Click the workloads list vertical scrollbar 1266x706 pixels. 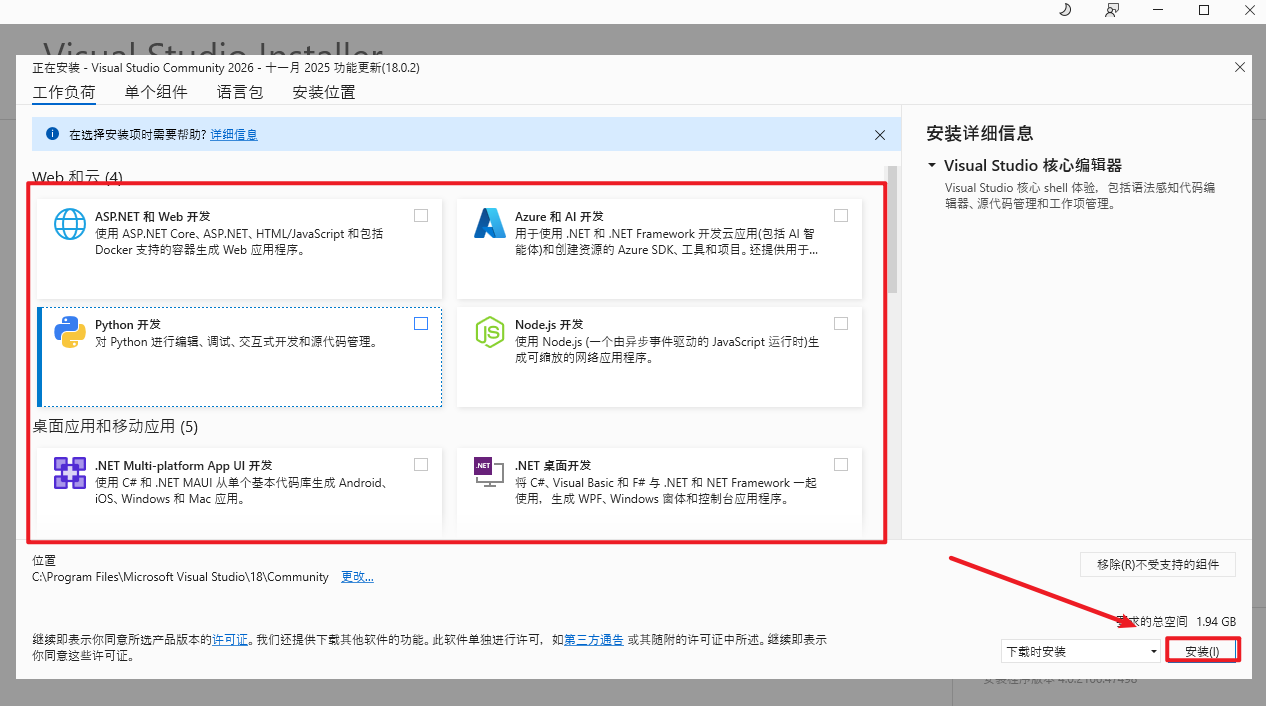[x=892, y=230]
